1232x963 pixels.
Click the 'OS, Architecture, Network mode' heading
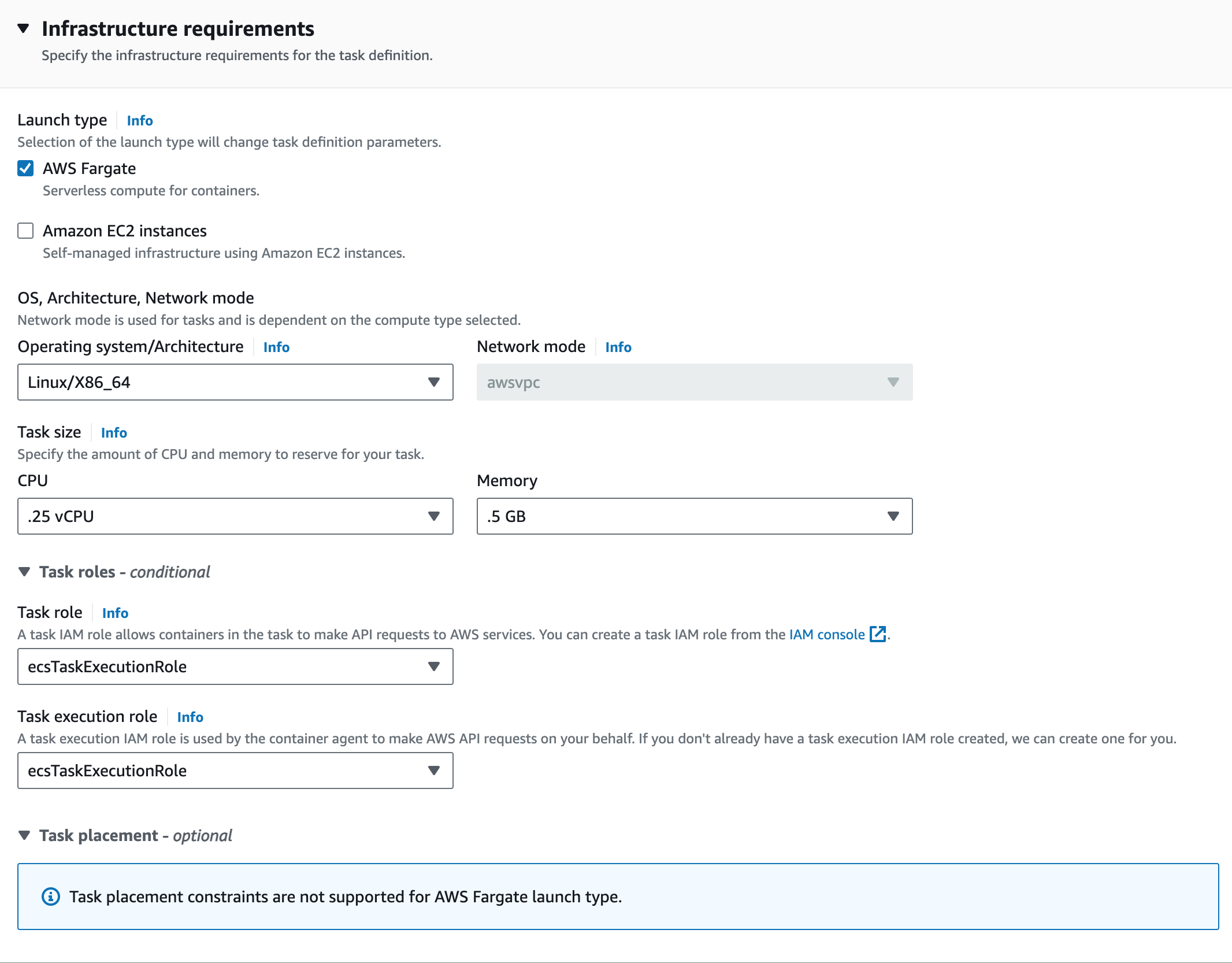point(136,298)
